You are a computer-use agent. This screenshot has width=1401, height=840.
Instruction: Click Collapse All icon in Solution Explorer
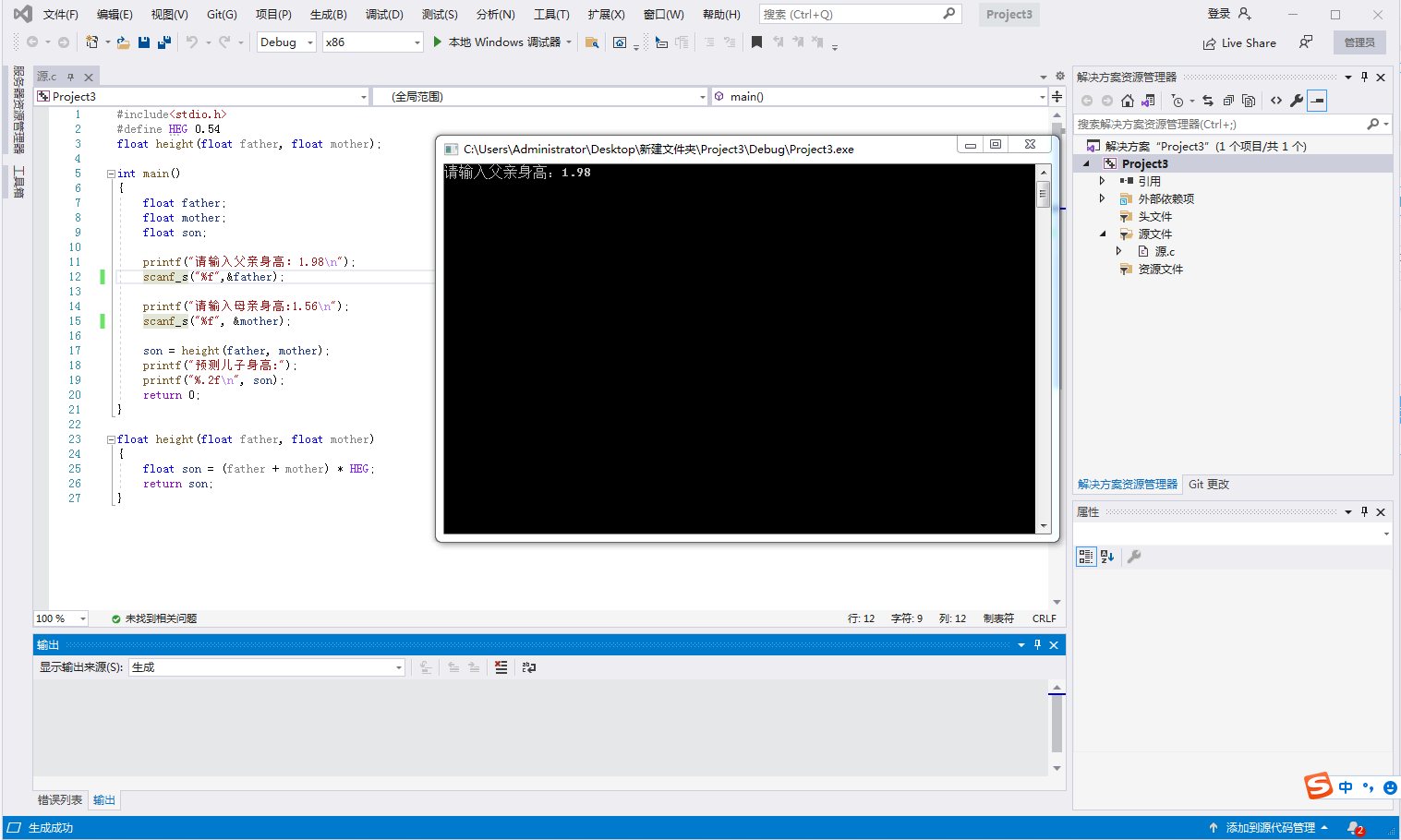pos(1228,101)
